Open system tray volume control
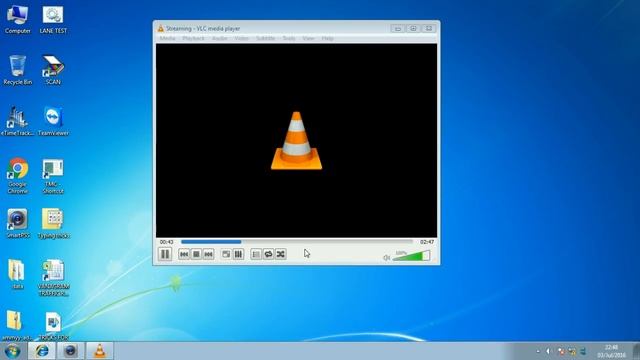640x360 pixels. tap(548, 351)
